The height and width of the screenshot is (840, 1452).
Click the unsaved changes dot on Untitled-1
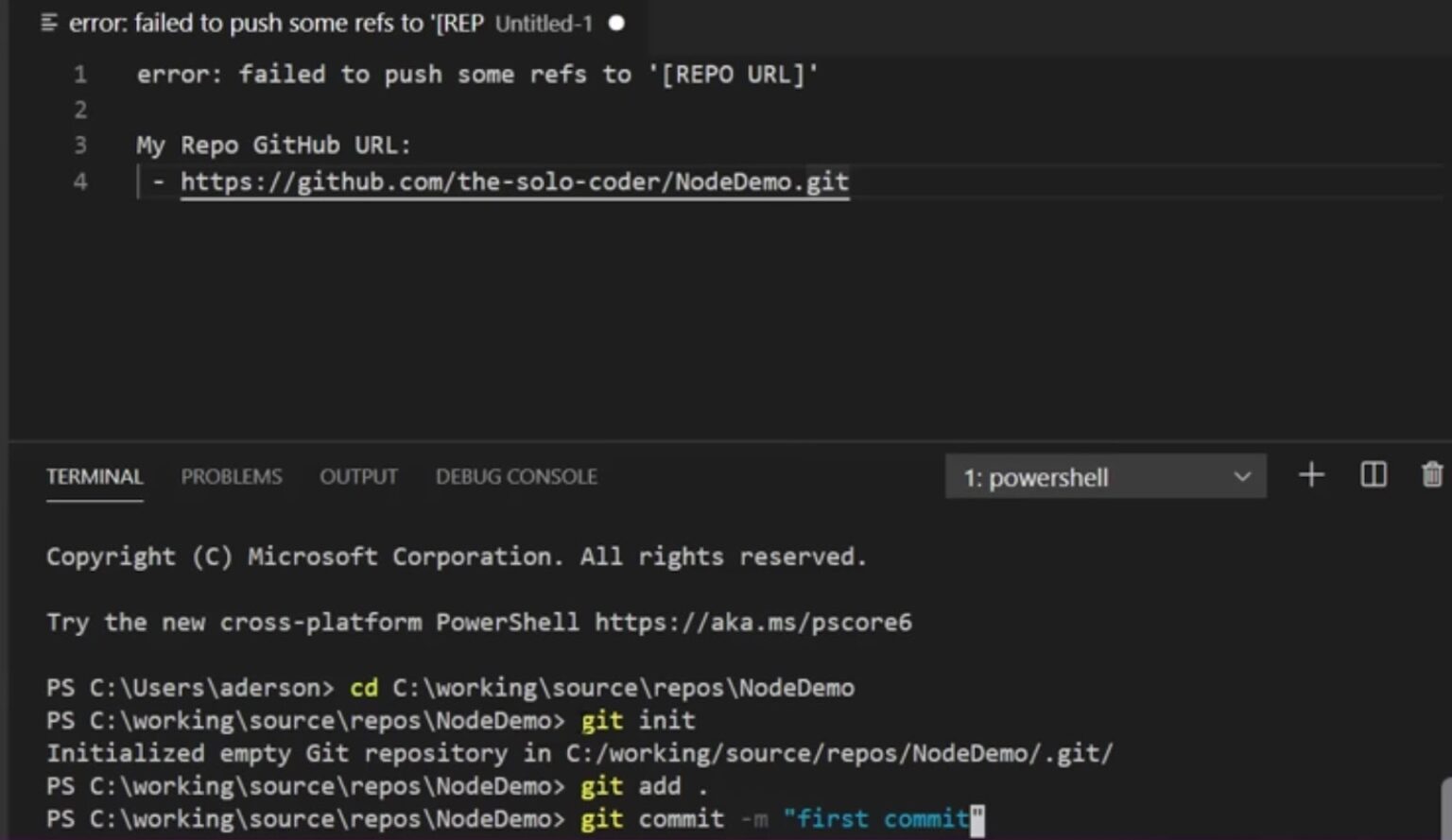pyautogui.click(x=615, y=23)
